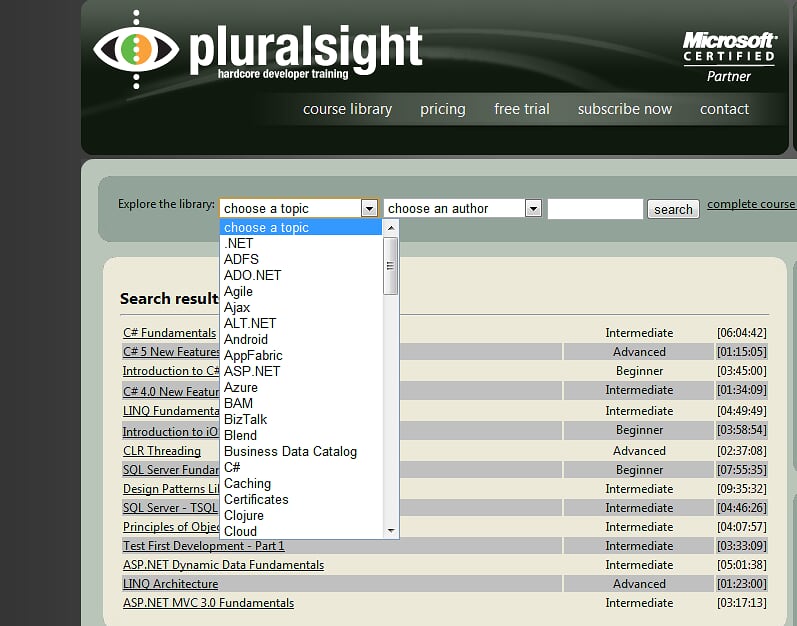Open Test First Development - Part 1
Viewport: 797px width, 626px height.
pyautogui.click(x=204, y=546)
